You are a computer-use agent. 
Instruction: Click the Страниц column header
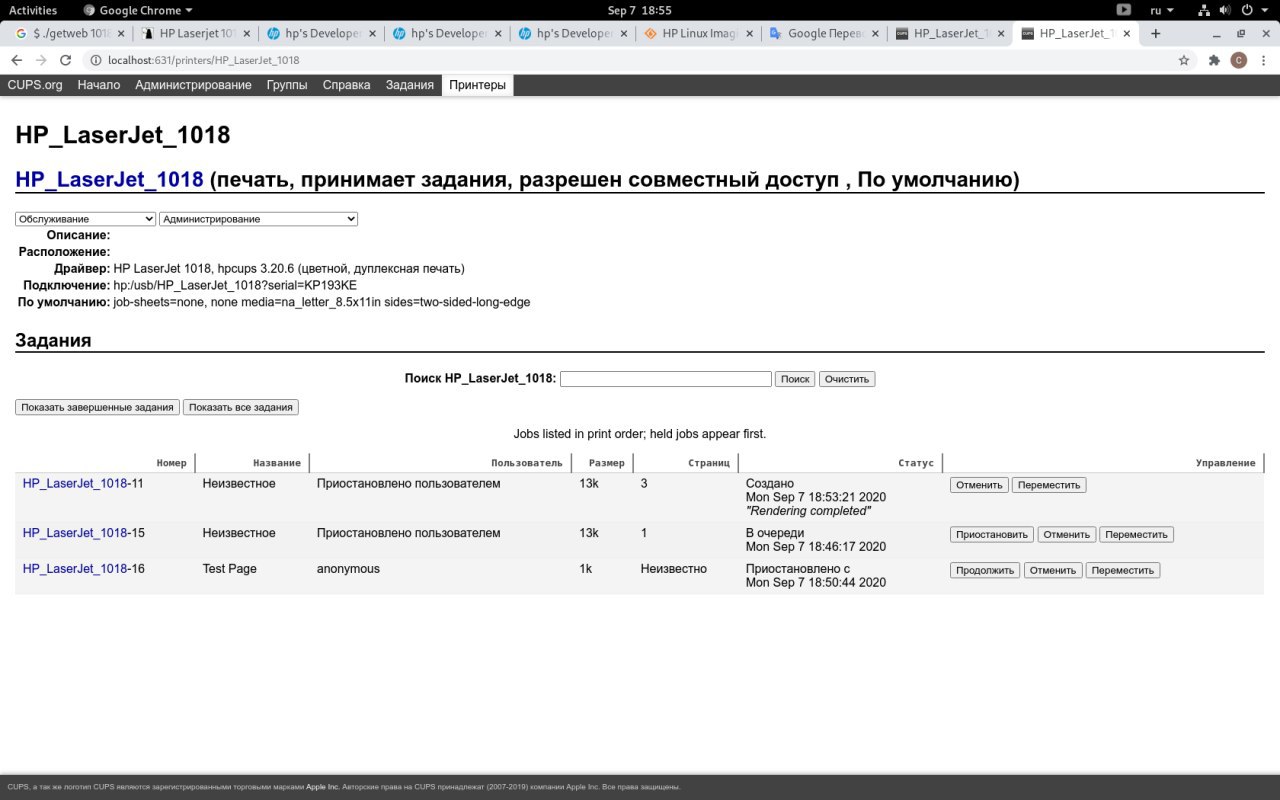pyautogui.click(x=709, y=463)
